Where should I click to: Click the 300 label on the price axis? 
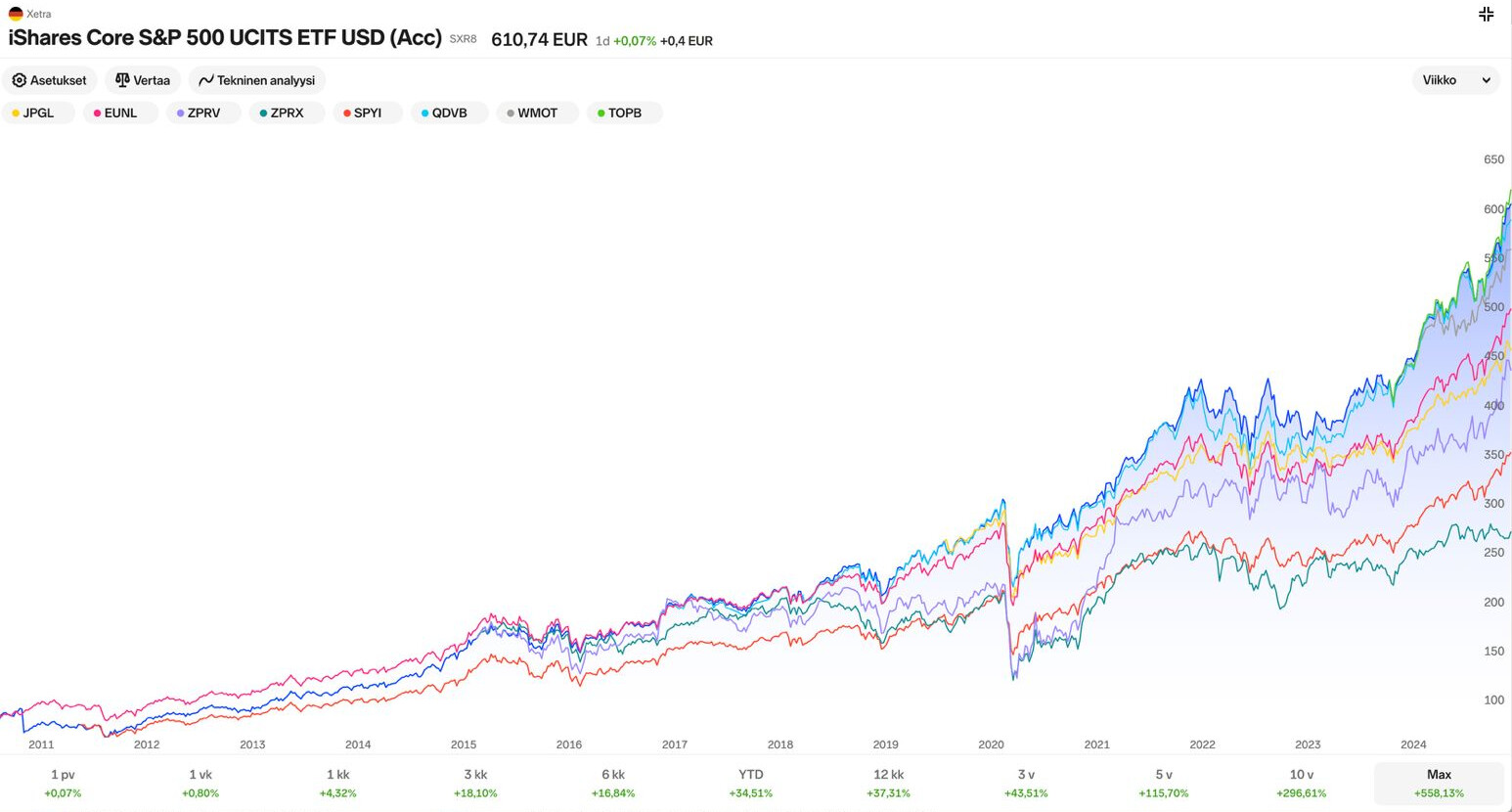tap(1493, 504)
